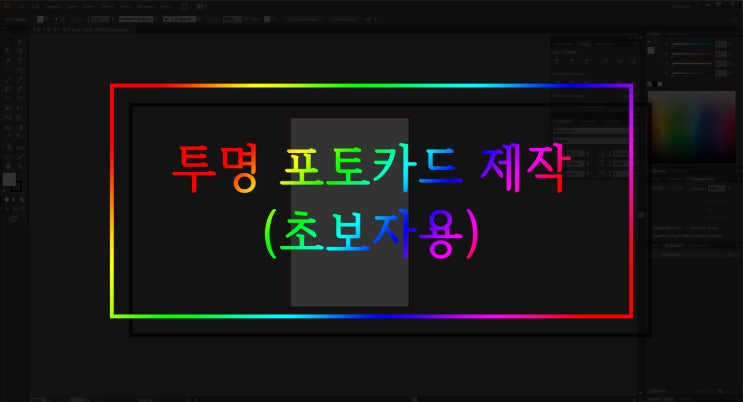Open the Type menu

(71, 7)
